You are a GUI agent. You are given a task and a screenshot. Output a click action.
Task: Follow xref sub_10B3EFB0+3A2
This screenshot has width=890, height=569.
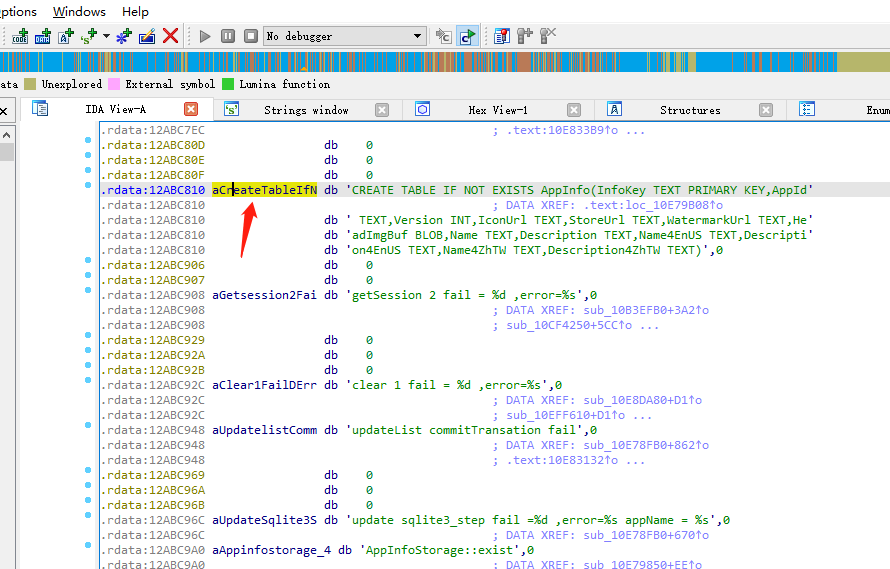pos(646,310)
